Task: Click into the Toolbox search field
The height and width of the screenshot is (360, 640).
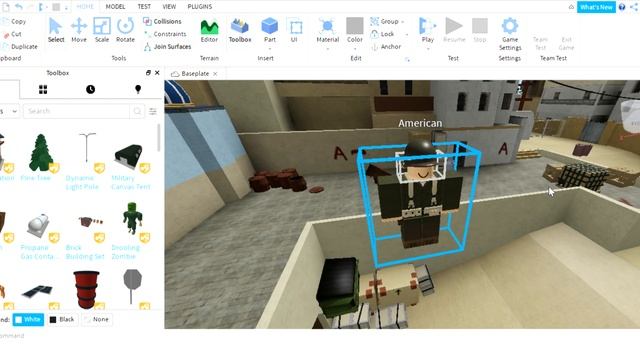Action: [77, 111]
